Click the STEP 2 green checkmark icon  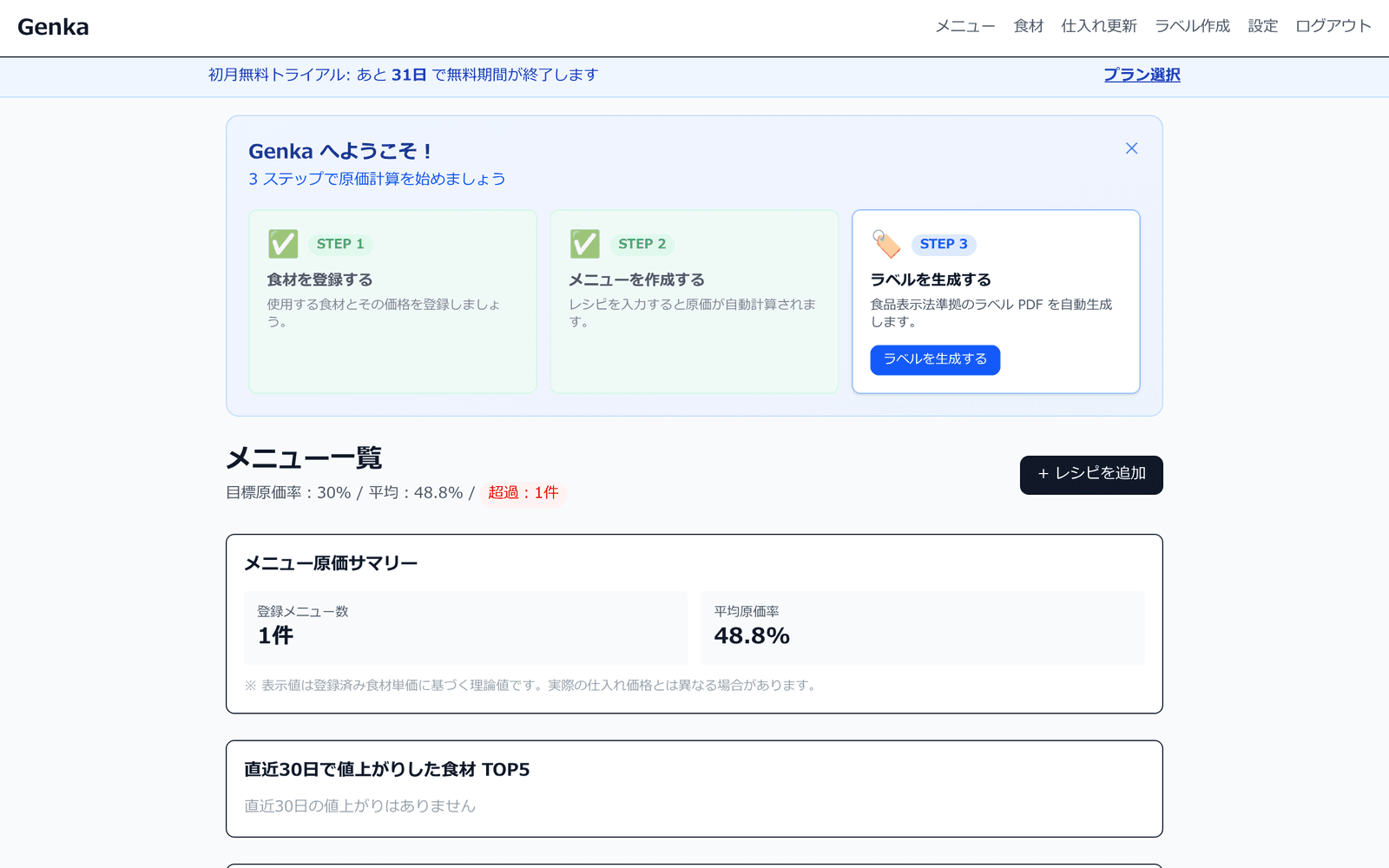point(585,244)
